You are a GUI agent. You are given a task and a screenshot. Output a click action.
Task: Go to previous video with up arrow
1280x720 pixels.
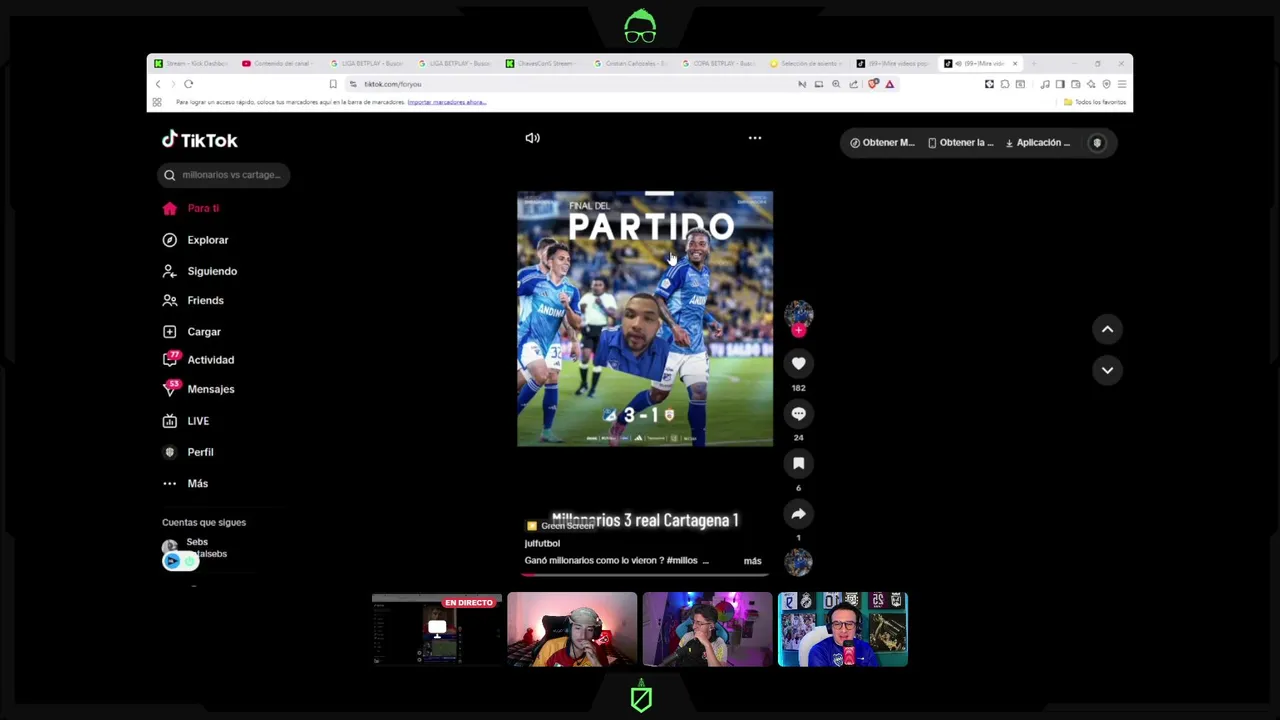[1107, 329]
